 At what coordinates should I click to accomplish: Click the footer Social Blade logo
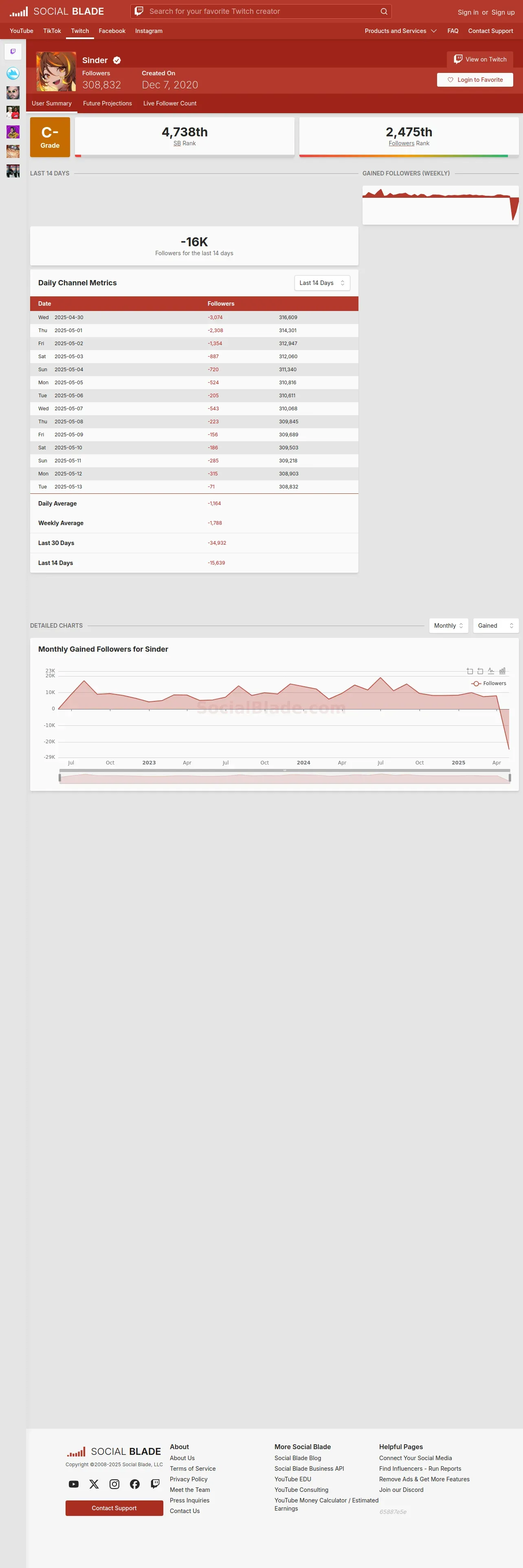(114, 1452)
